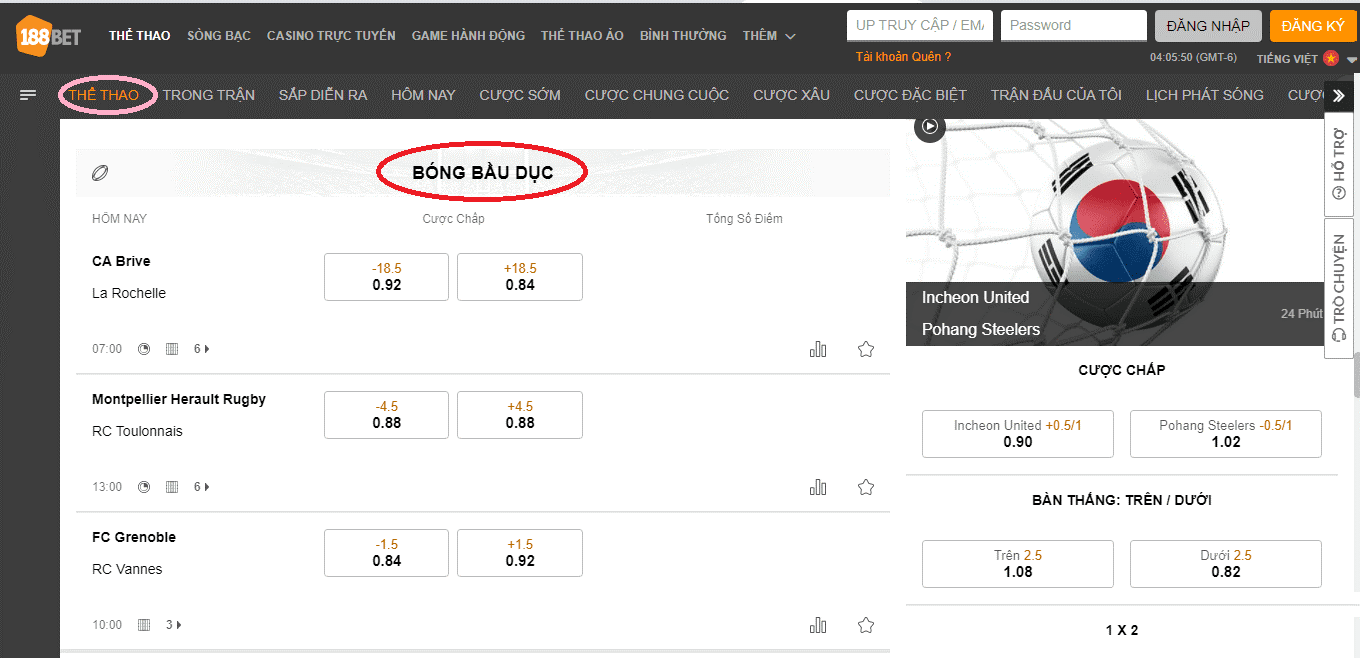The image size is (1360, 658).
Task: Open statistics chart icon for CA Brive match
Action: [818, 349]
